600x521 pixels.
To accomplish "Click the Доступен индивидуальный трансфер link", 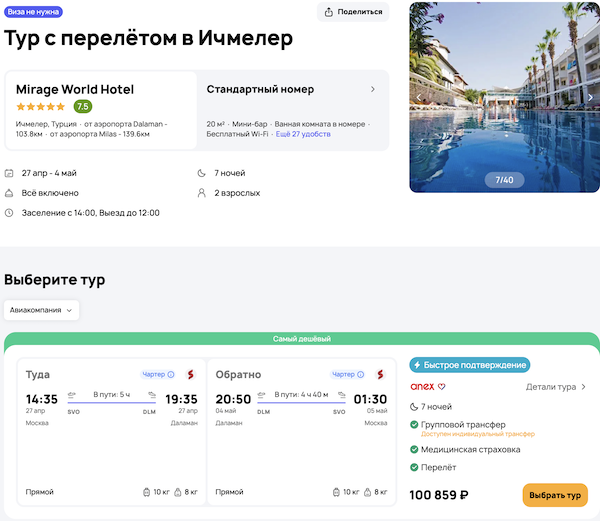I will coord(477,435).
